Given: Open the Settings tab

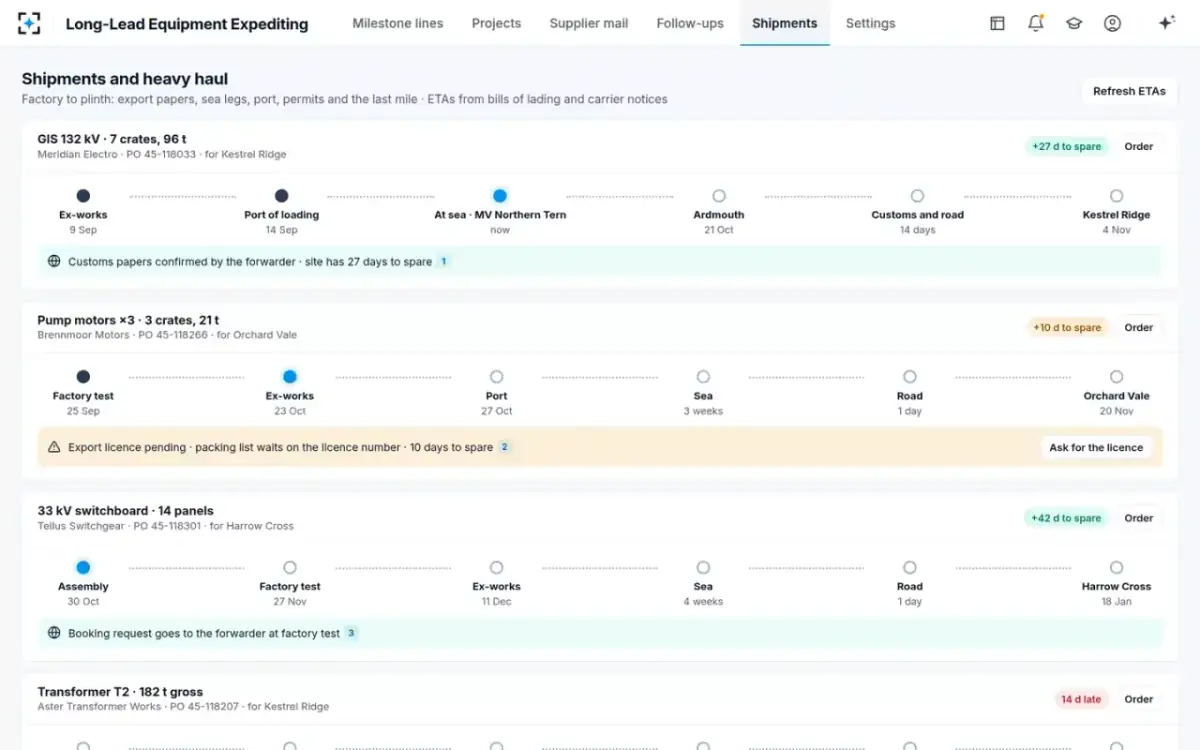Looking at the screenshot, I should 871,23.
